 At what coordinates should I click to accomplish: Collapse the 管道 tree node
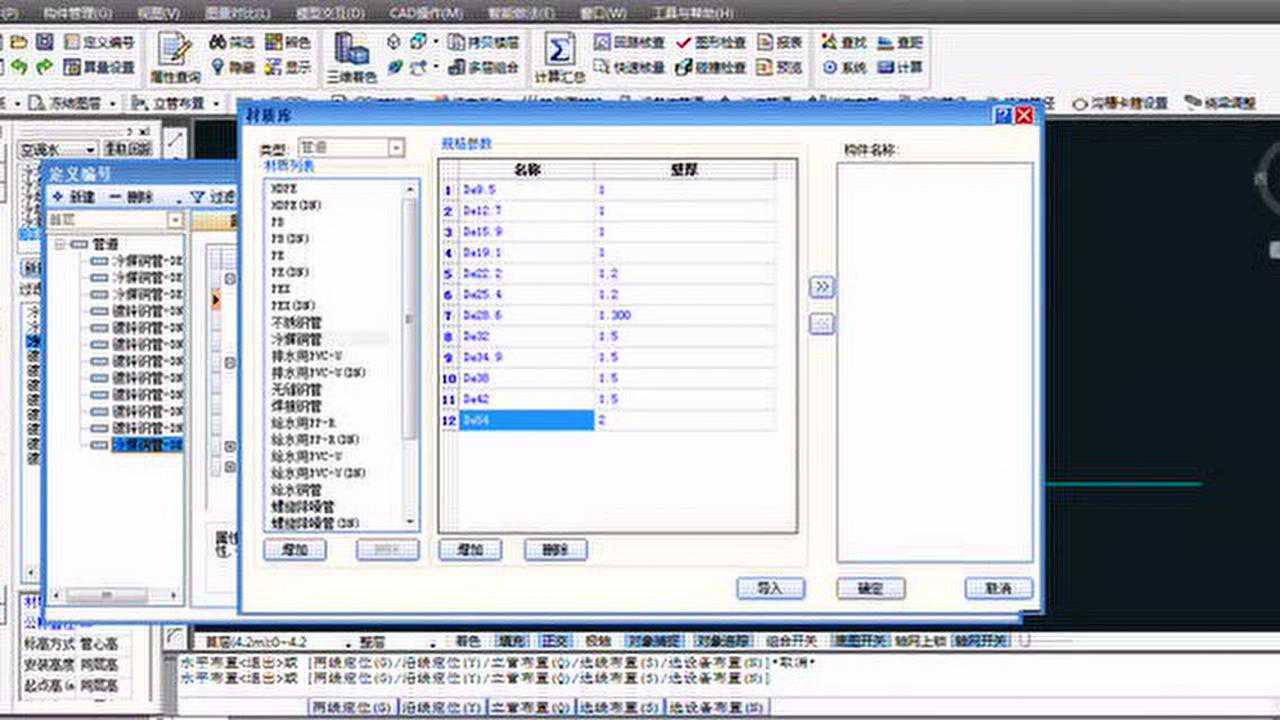[60, 244]
